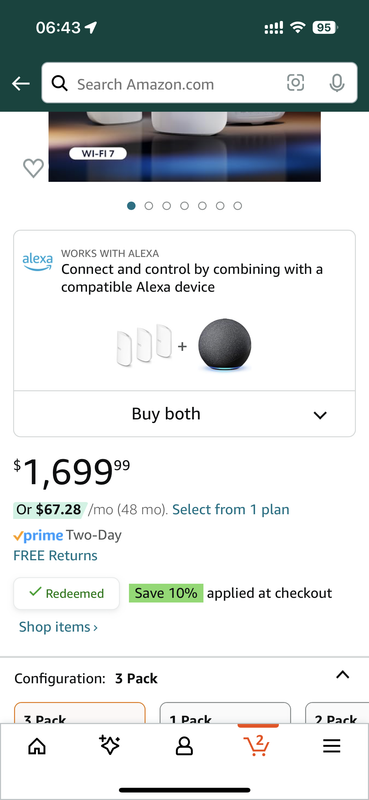Open camera lens search icon
Viewport: 369px width, 800px height.
(x=296, y=83)
